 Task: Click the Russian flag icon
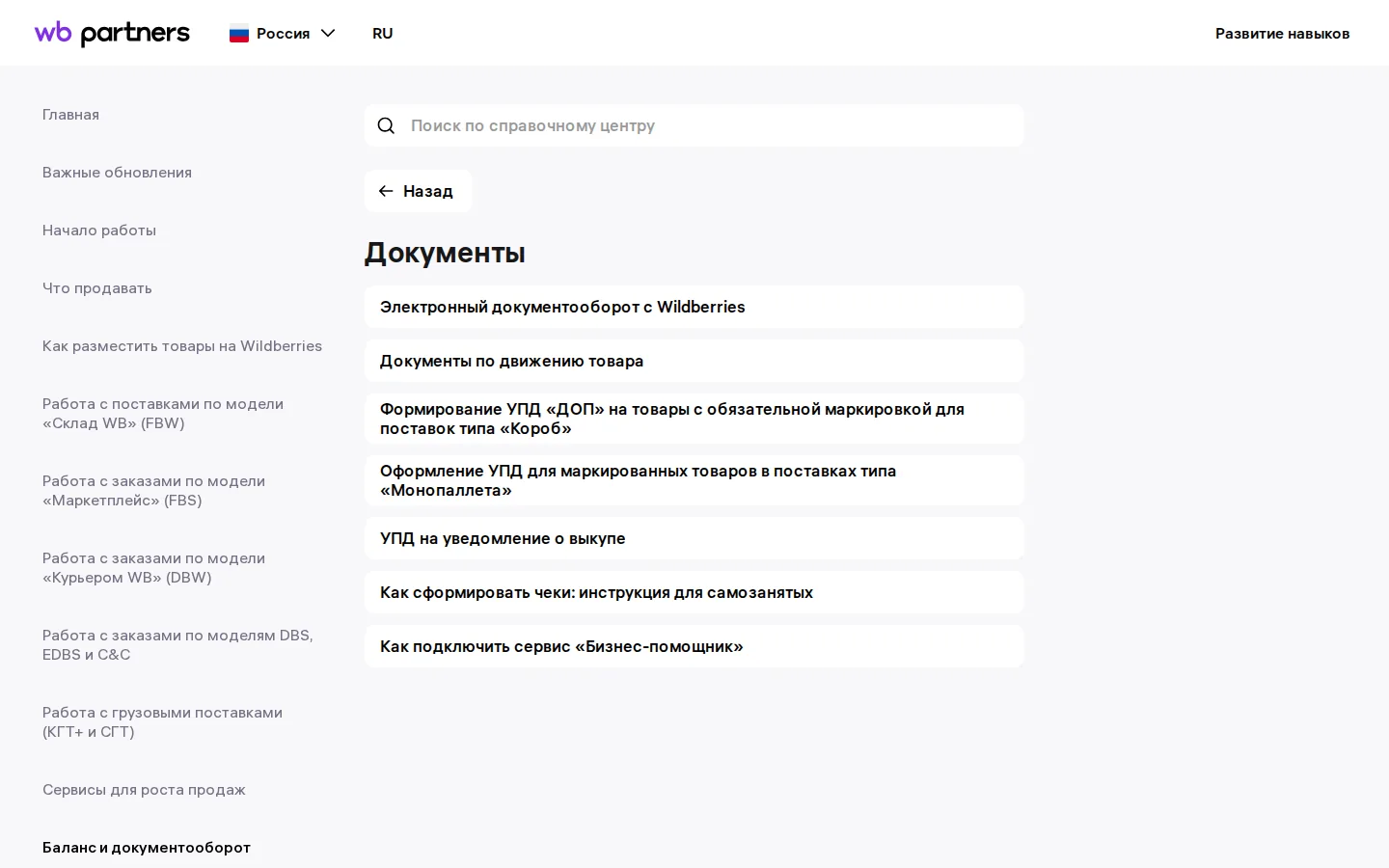pos(239,34)
